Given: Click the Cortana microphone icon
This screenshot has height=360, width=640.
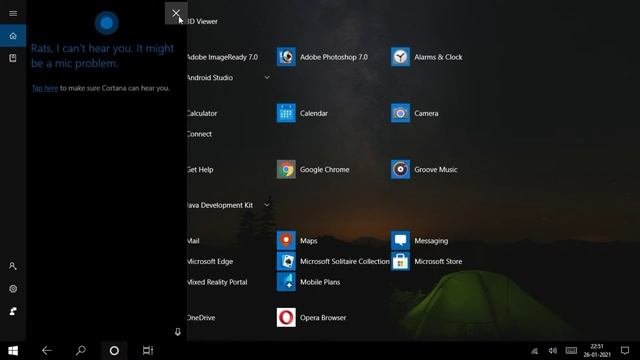Looking at the screenshot, I should (x=178, y=332).
